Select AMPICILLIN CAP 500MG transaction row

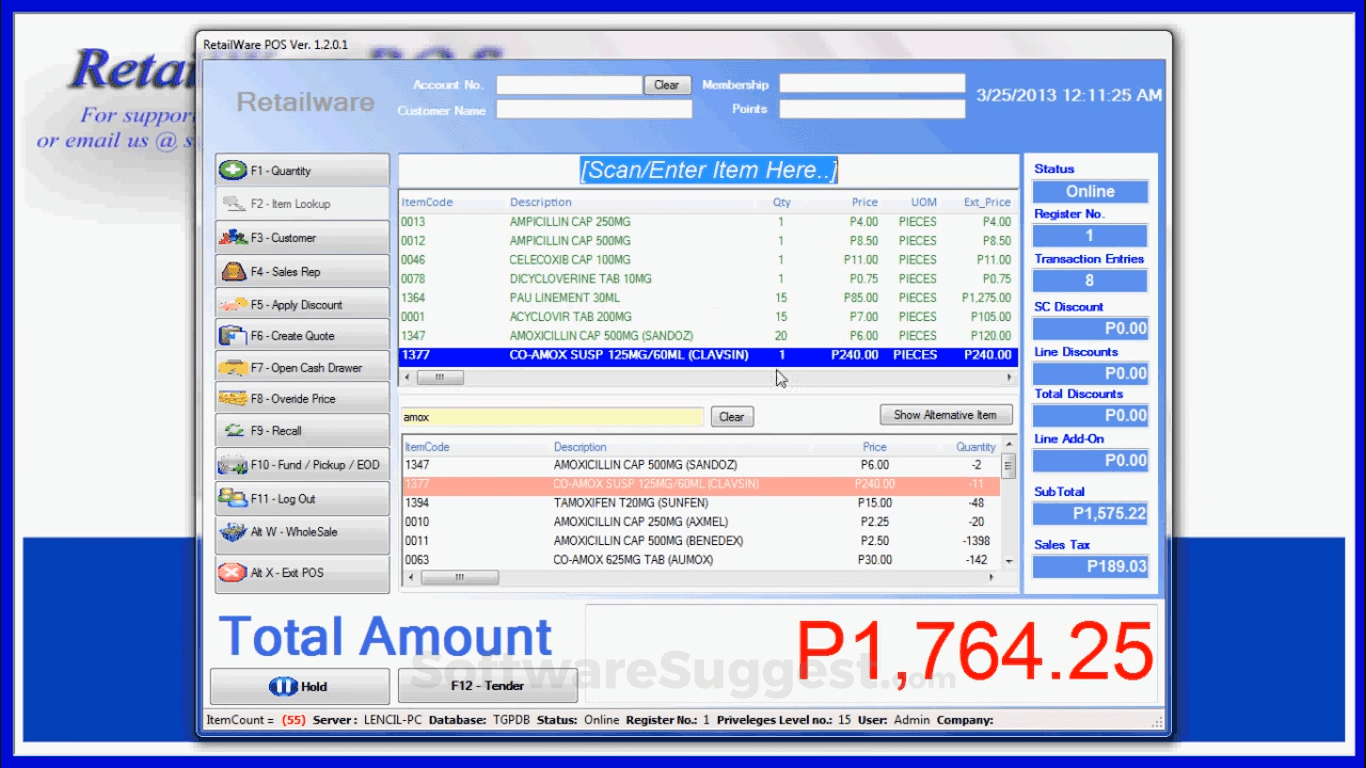click(x=708, y=241)
